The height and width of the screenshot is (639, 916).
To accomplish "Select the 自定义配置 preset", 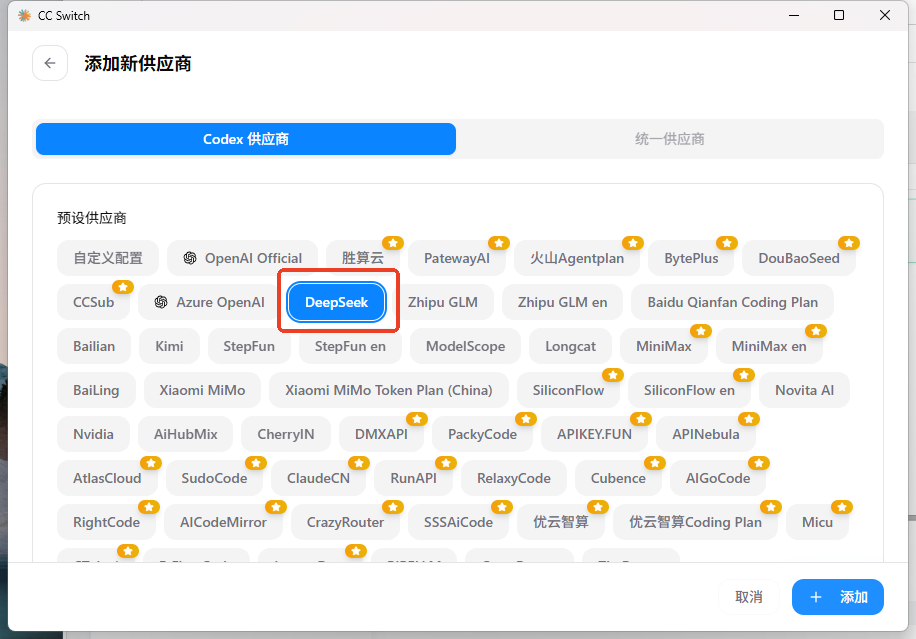I will pos(108,258).
